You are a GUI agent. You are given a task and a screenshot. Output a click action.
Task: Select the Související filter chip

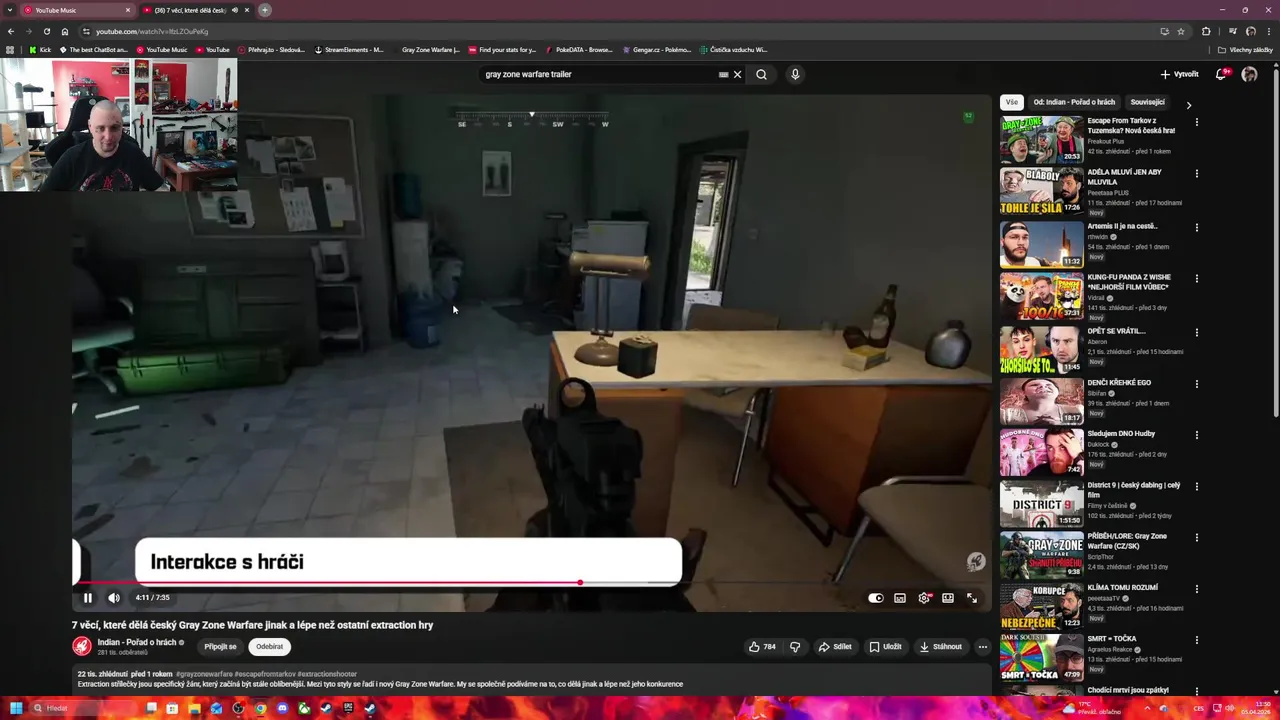1148,102
